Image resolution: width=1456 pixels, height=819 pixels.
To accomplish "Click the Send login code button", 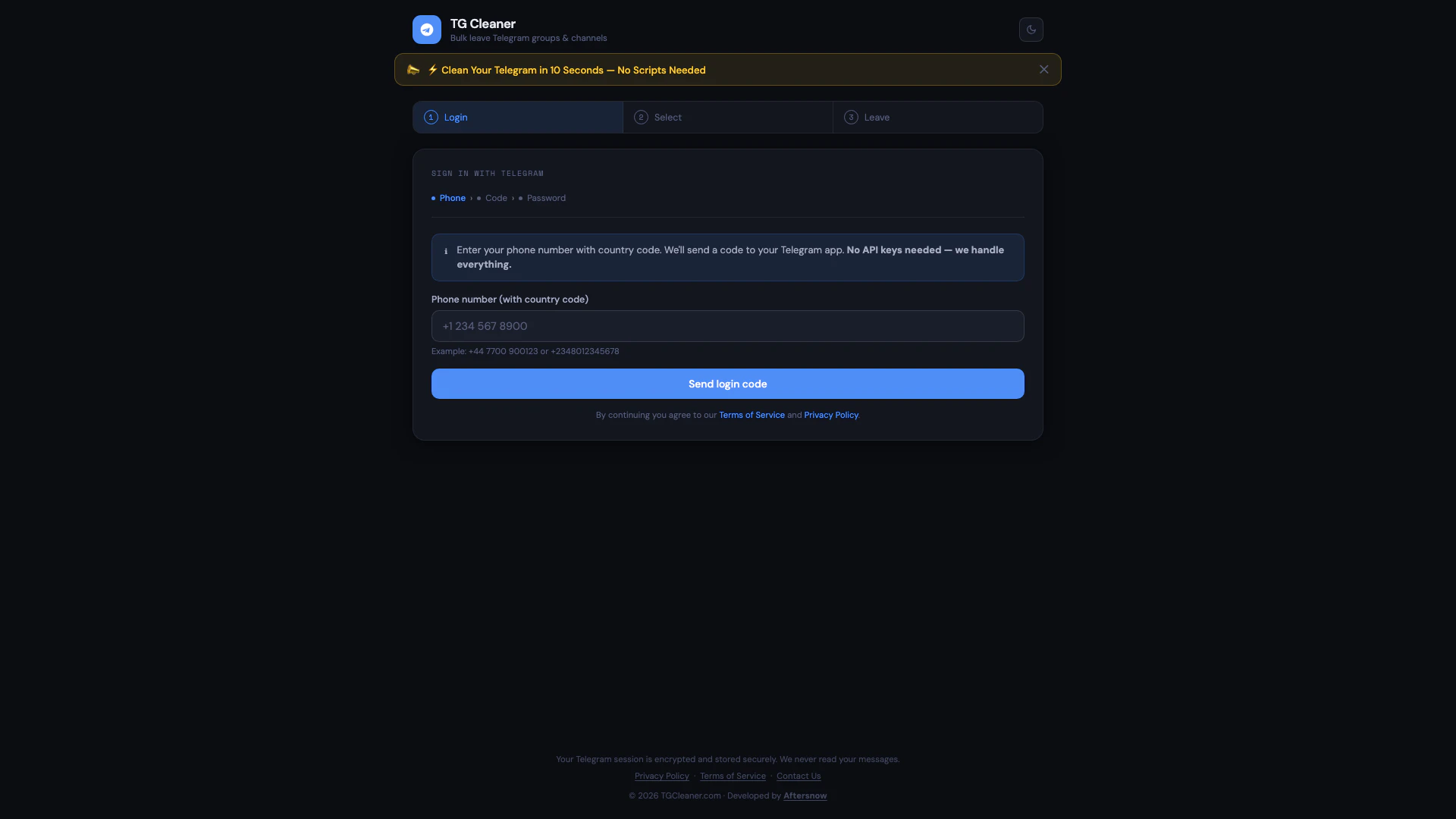I will (728, 384).
